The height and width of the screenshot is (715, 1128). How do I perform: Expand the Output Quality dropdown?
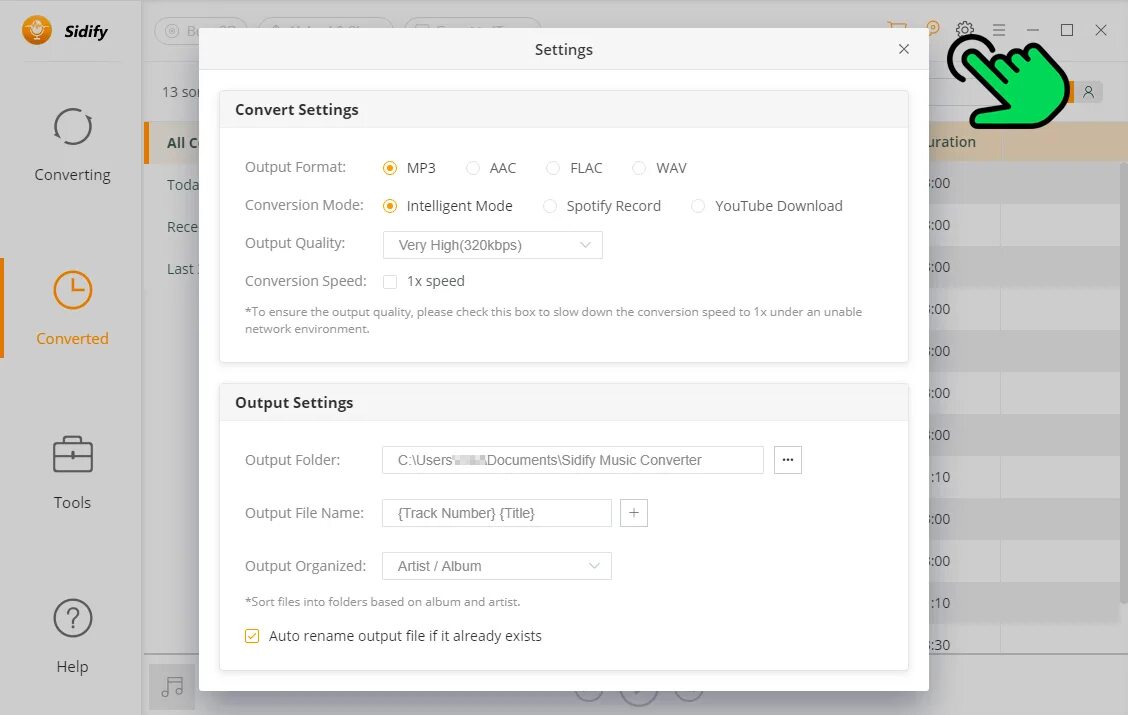coord(492,245)
